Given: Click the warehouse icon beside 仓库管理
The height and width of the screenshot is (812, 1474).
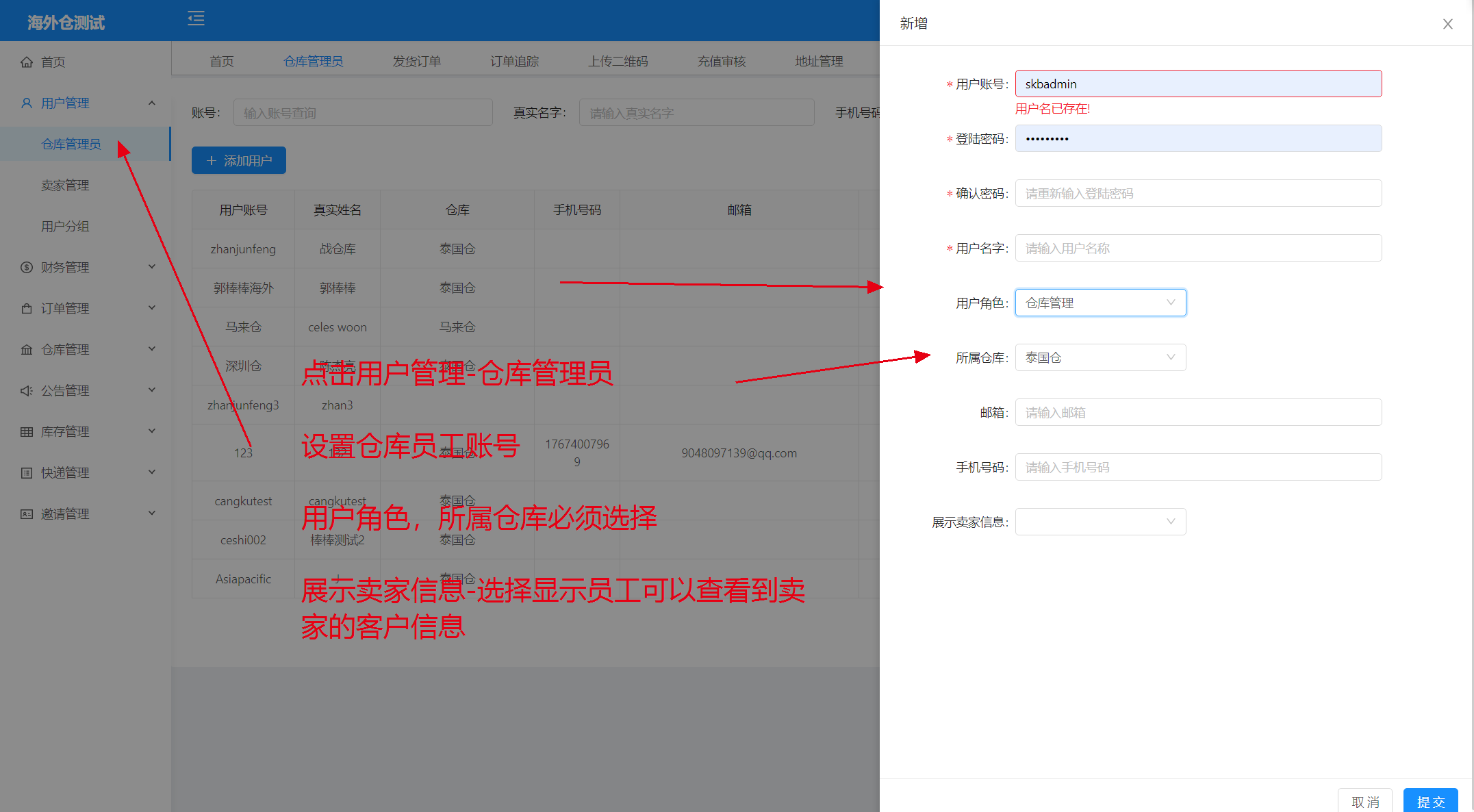Looking at the screenshot, I should pyautogui.click(x=27, y=350).
